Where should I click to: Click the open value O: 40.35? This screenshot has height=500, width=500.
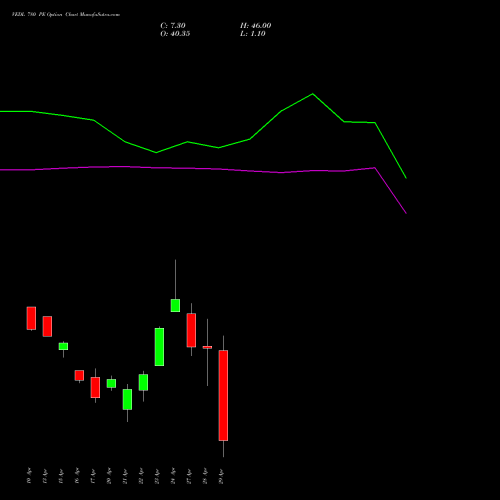coord(175,34)
